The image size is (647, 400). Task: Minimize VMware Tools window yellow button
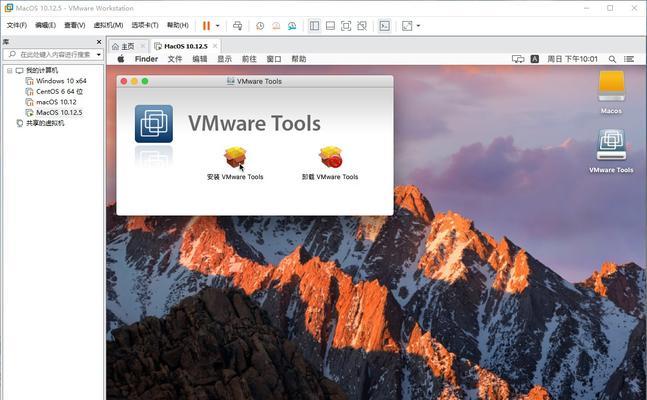pos(134,81)
